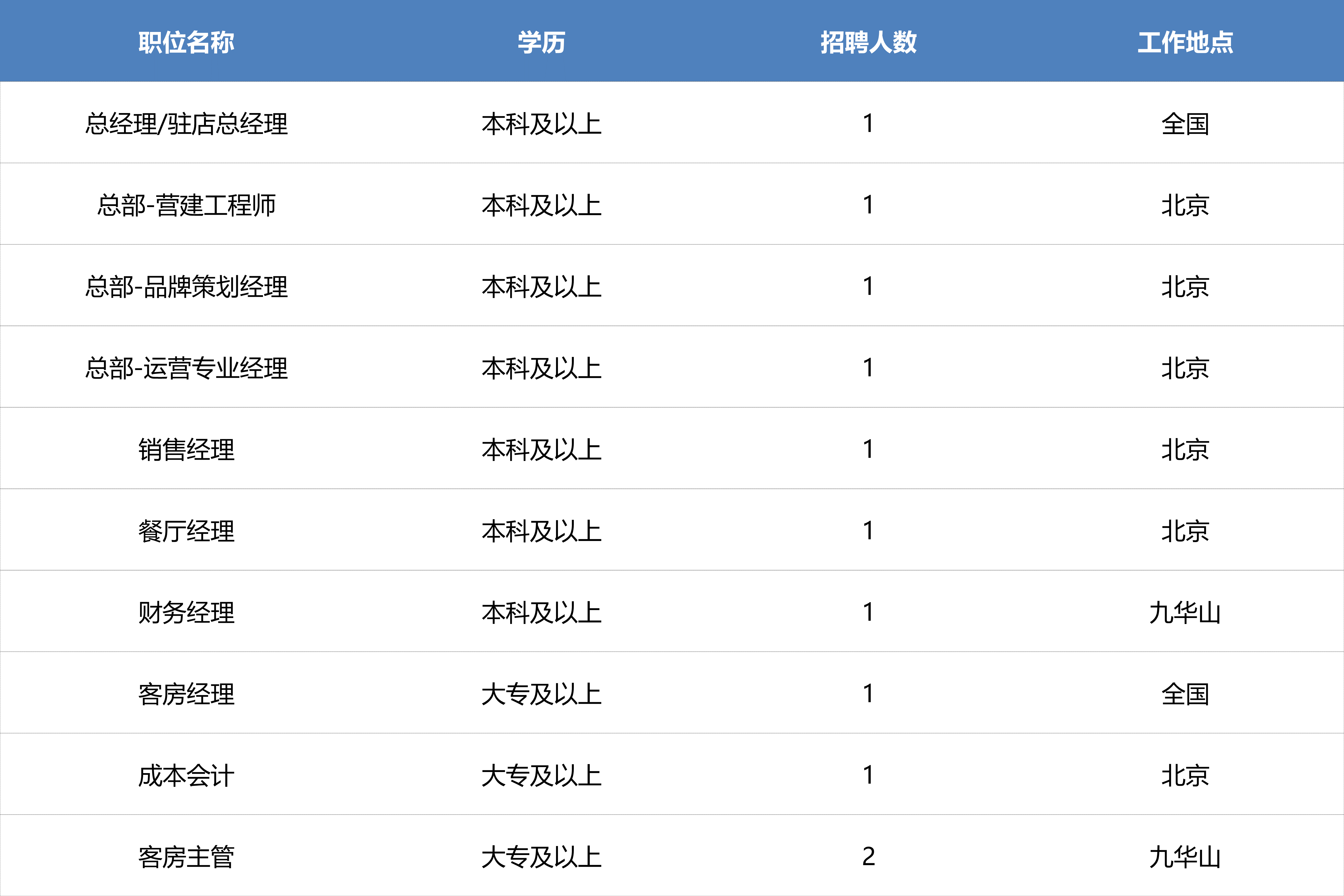Click 全国 location in 客房经理 row
Screen dimensions: 1344x896
1185,694
